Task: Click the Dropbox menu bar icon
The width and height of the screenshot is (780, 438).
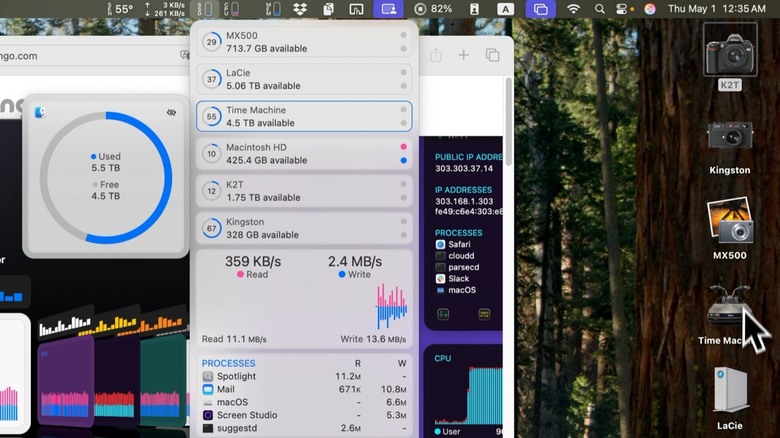Action: click(300, 9)
